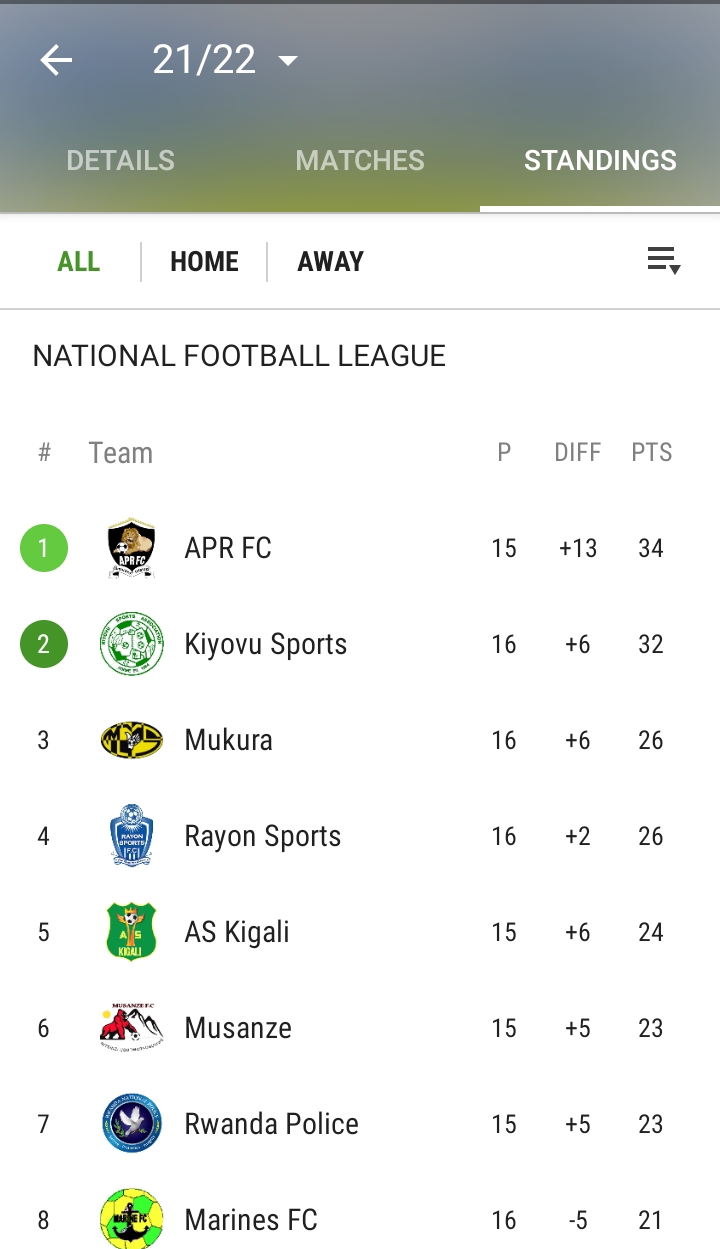
Task: Tap the Mukura club logo
Action: click(x=132, y=740)
